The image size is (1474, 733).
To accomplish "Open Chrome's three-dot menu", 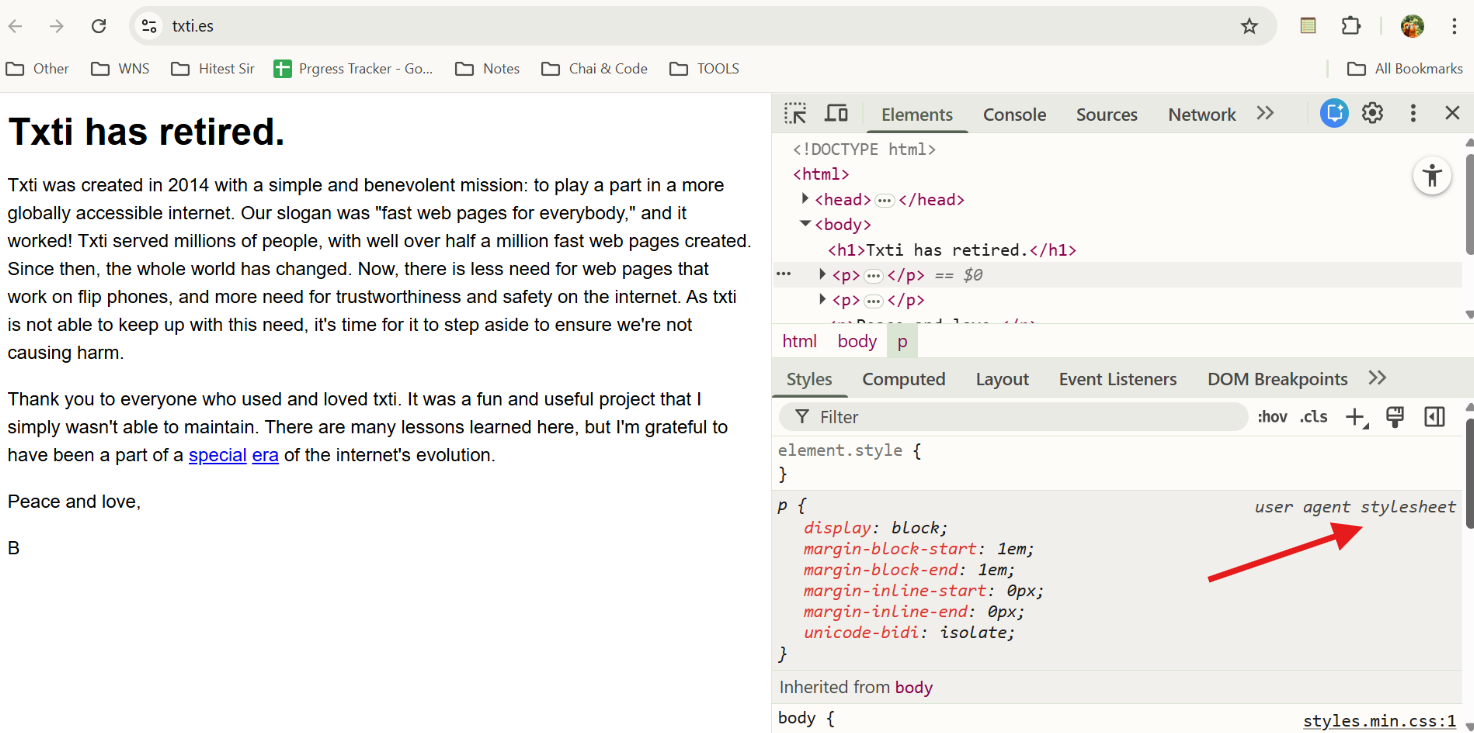I will click(x=1454, y=26).
